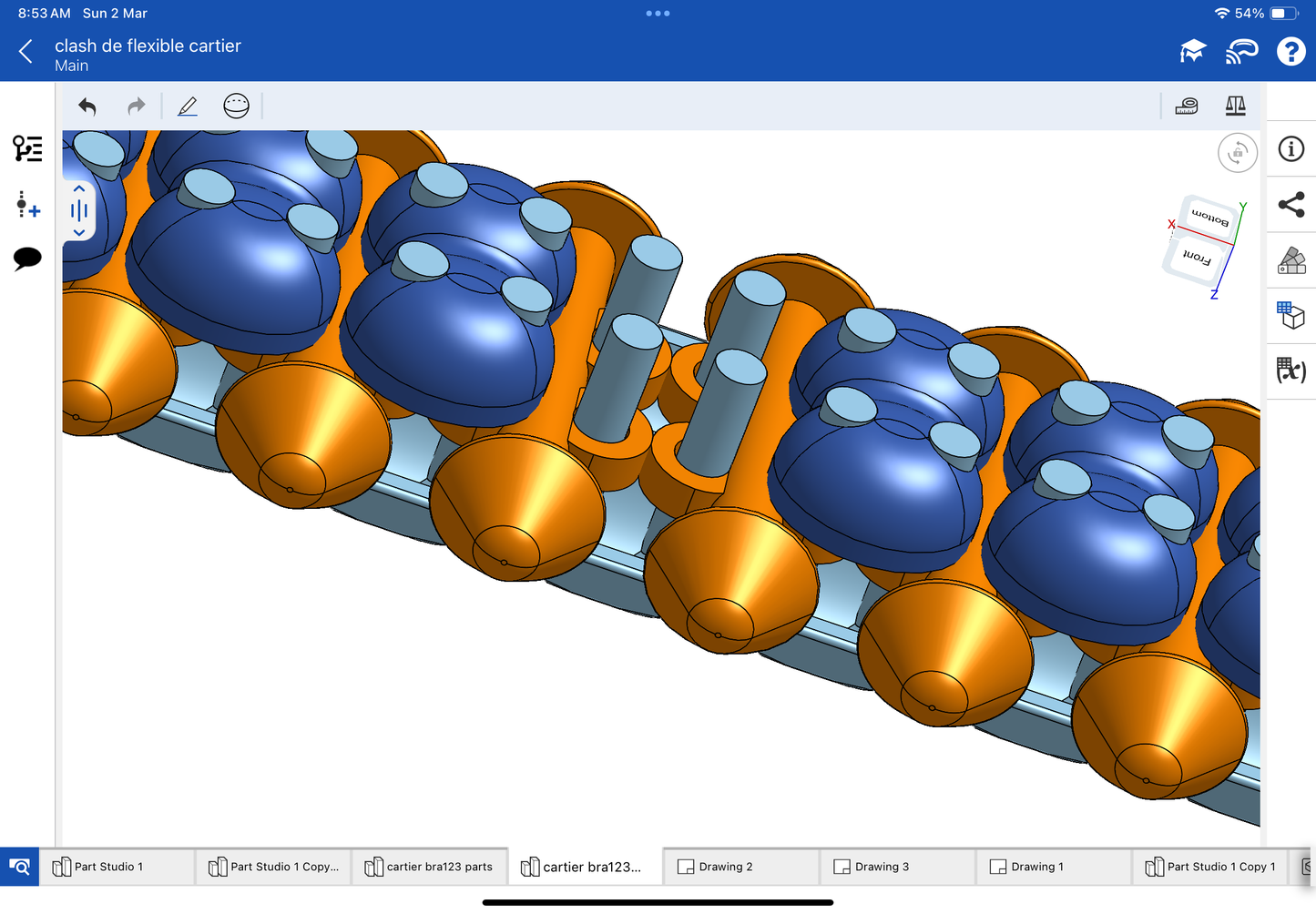The height and width of the screenshot is (914, 1316).
Task: Open the variable table icon
Action: click(1290, 370)
